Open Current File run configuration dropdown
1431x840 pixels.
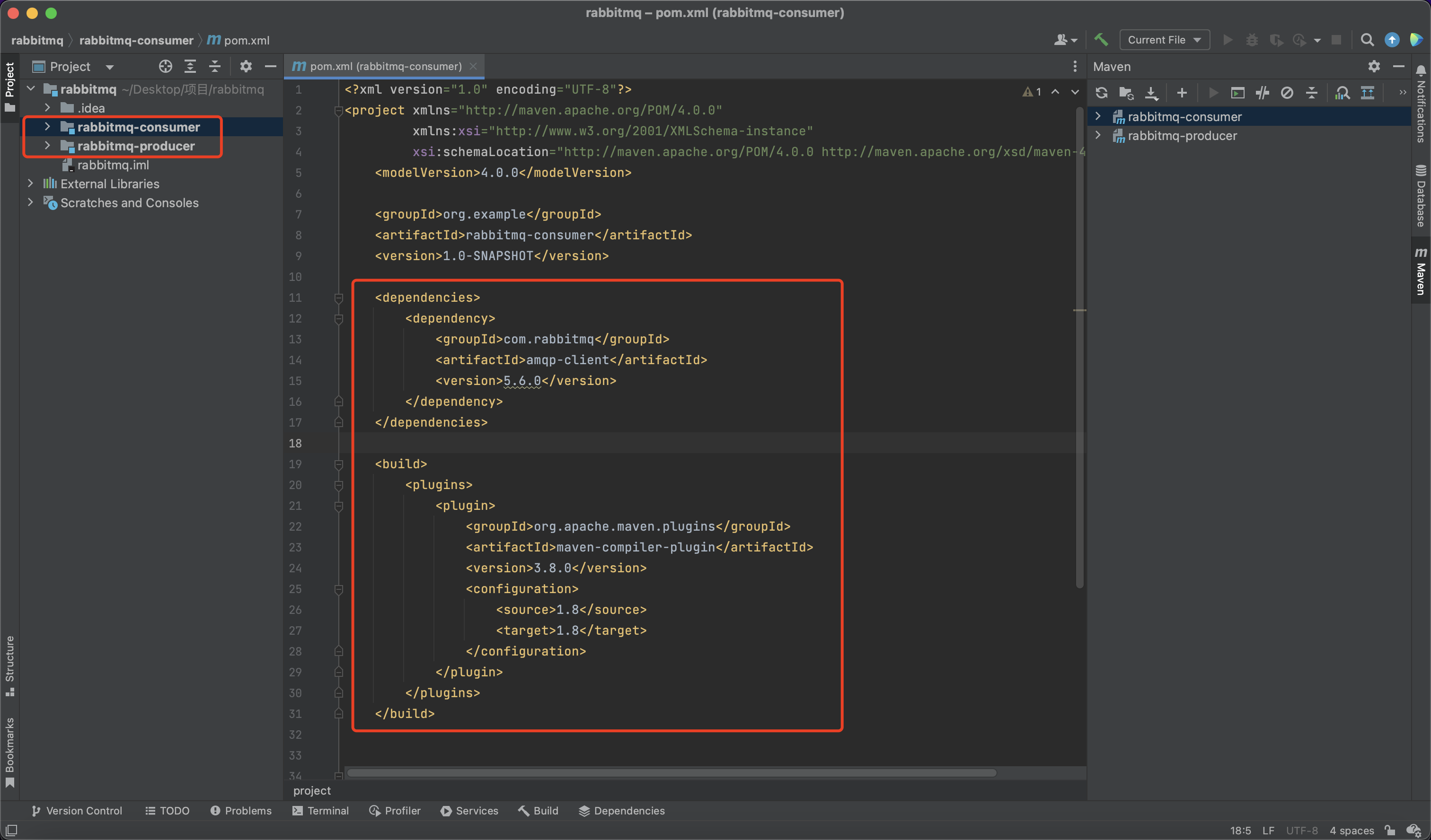pyautogui.click(x=1164, y=40)
